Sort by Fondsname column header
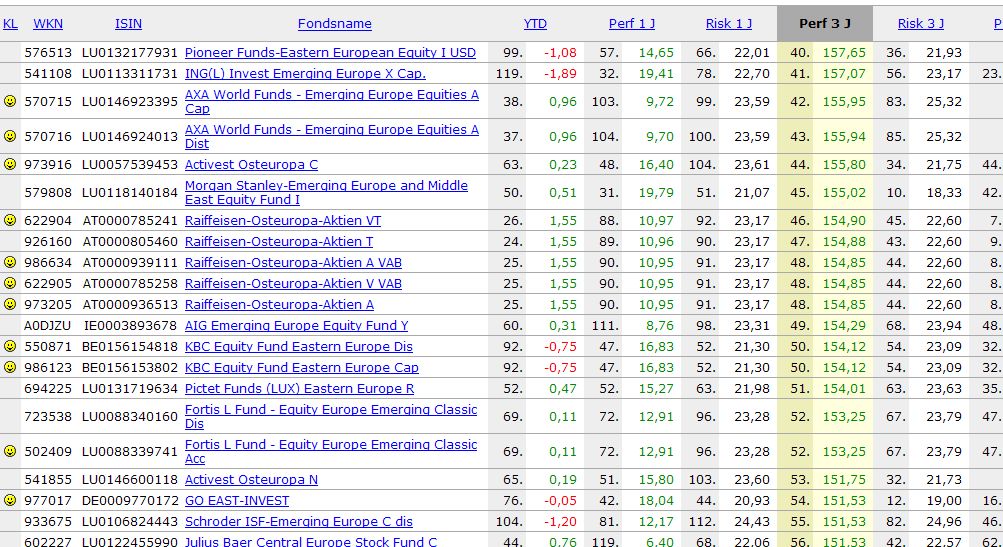The image size is (1003, 547). pos(335,24)
